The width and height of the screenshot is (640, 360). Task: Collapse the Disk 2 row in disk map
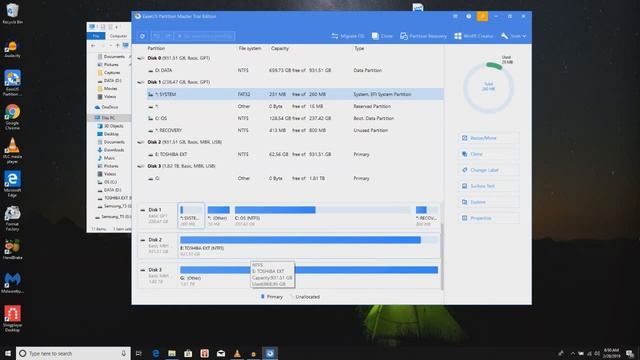(142, 240)
